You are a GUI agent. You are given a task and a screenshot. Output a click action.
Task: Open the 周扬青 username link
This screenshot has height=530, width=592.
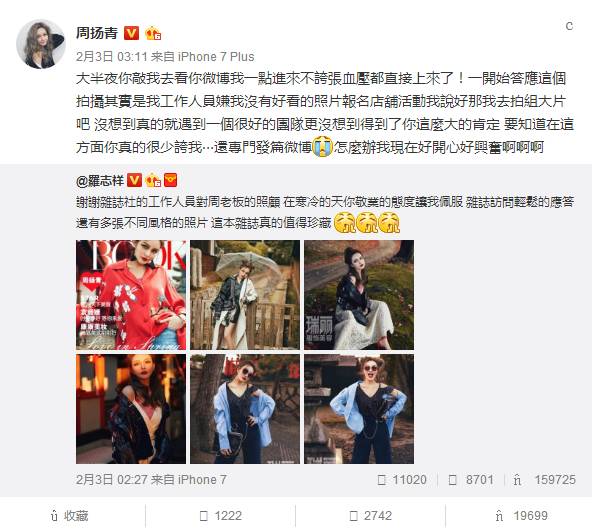click(97, 33)
